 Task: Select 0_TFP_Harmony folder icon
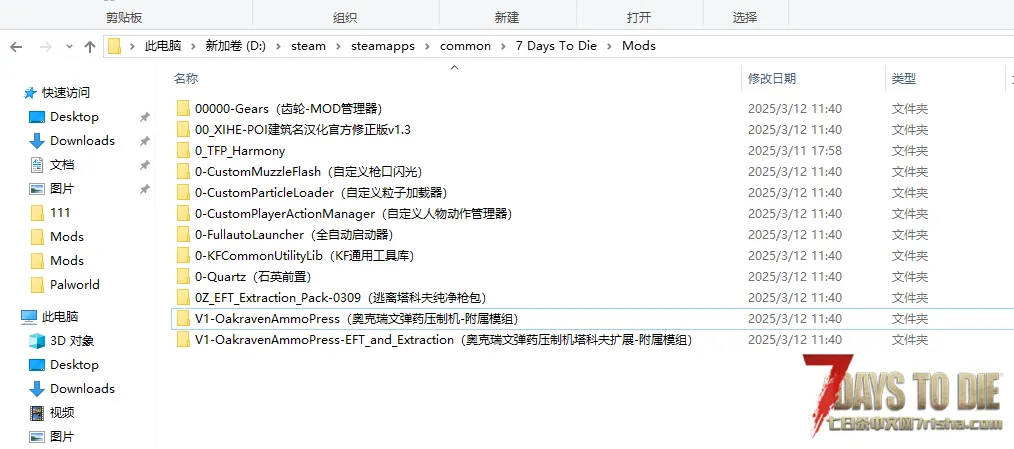(182, 151)
